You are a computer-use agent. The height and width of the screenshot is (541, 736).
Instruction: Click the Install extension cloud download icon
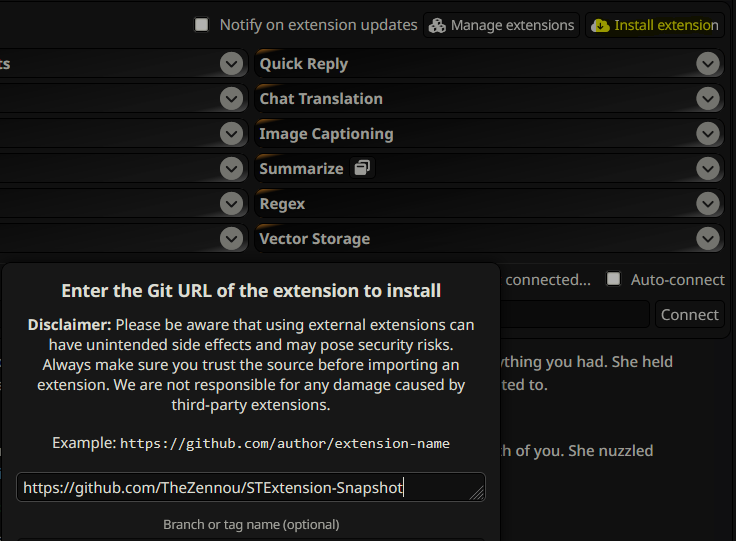(x=600, y=25)
